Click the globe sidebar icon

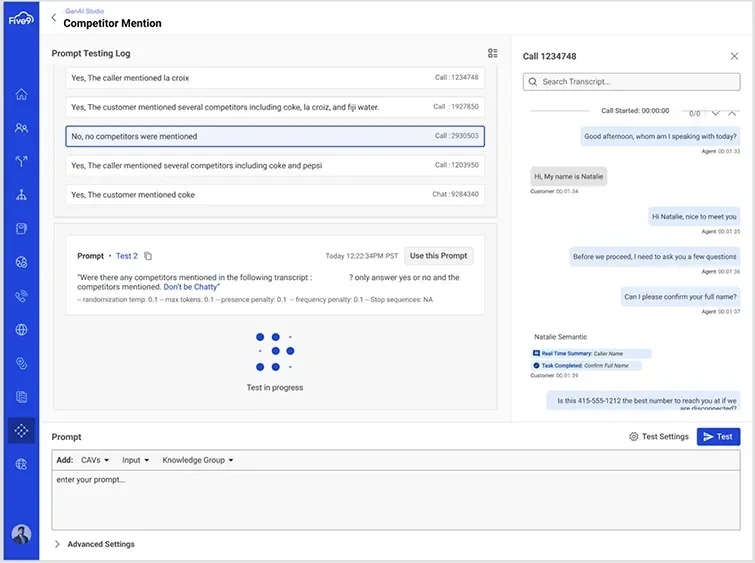coord(21,330)
